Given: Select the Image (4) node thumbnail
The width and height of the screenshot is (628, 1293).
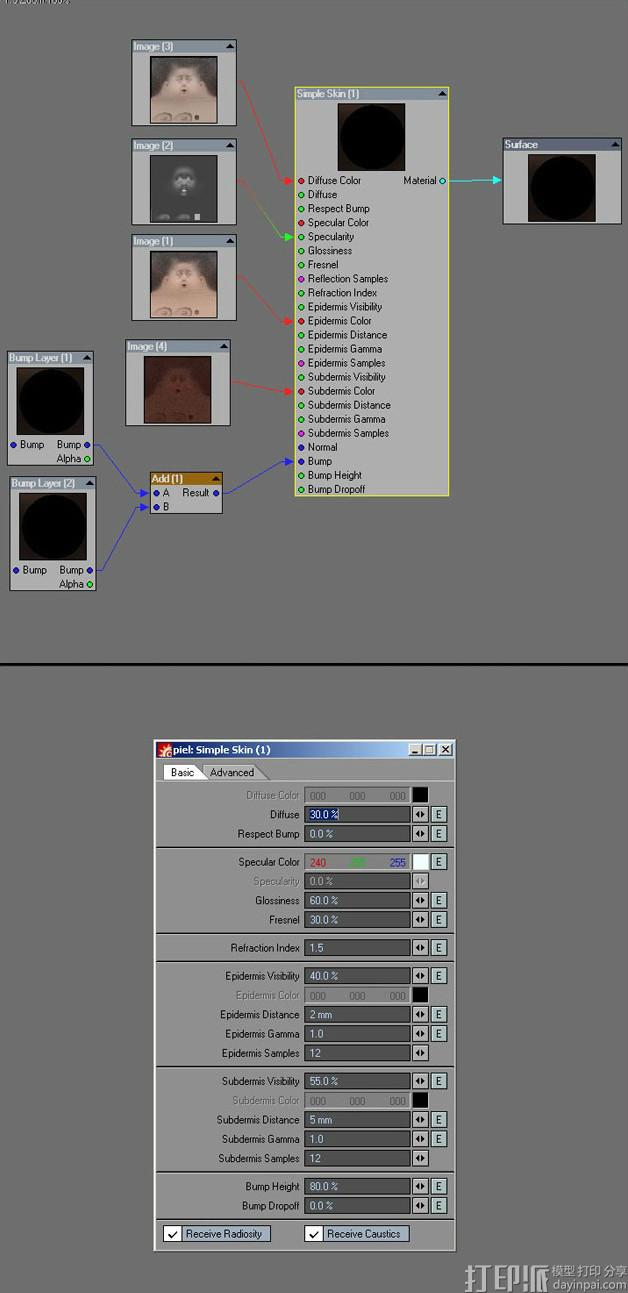Looking at the screenshot, I should coord(178,388).
